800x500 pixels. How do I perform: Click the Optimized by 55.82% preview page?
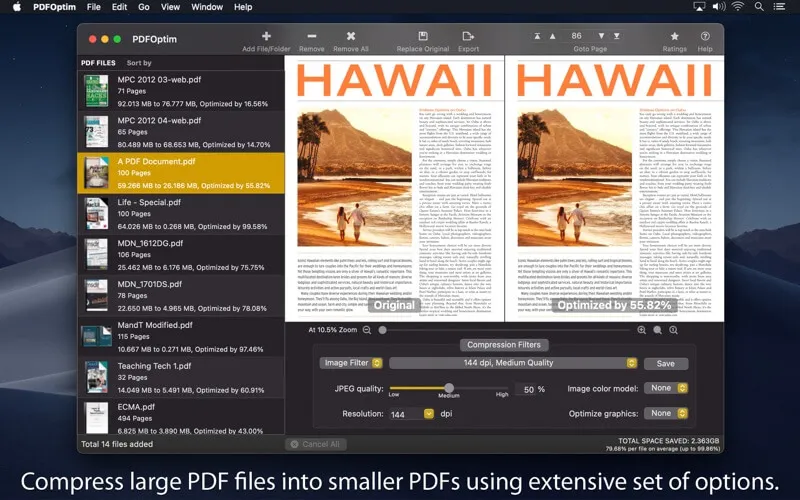pos(614,189)
